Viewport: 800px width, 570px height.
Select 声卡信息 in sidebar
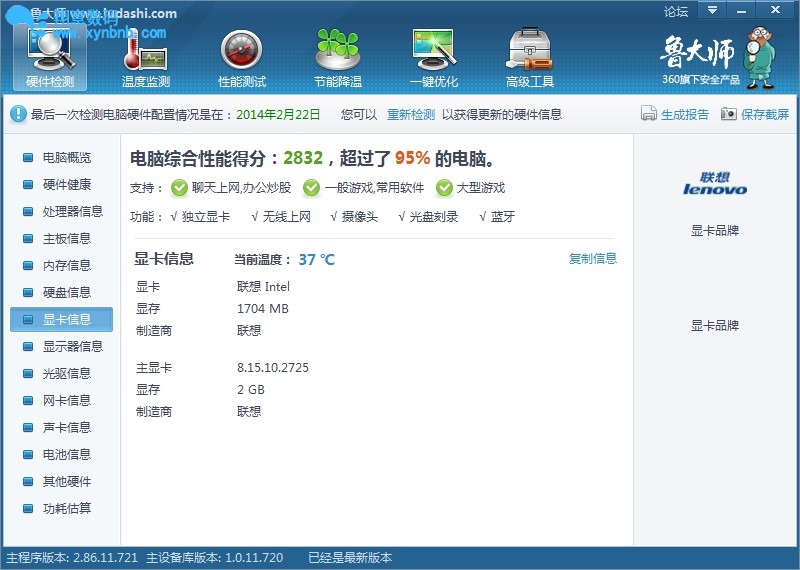pos(61,428)
